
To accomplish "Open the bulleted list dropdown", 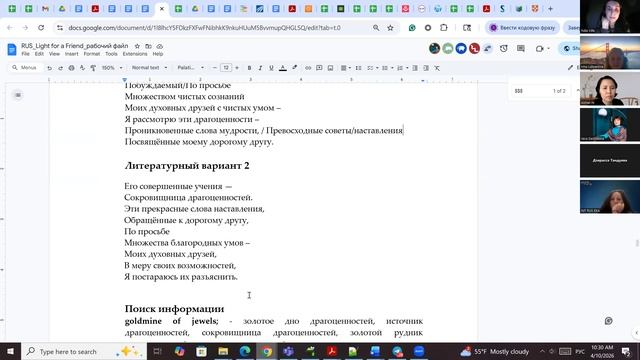I will pyautogui.click(x=387, y=68).
